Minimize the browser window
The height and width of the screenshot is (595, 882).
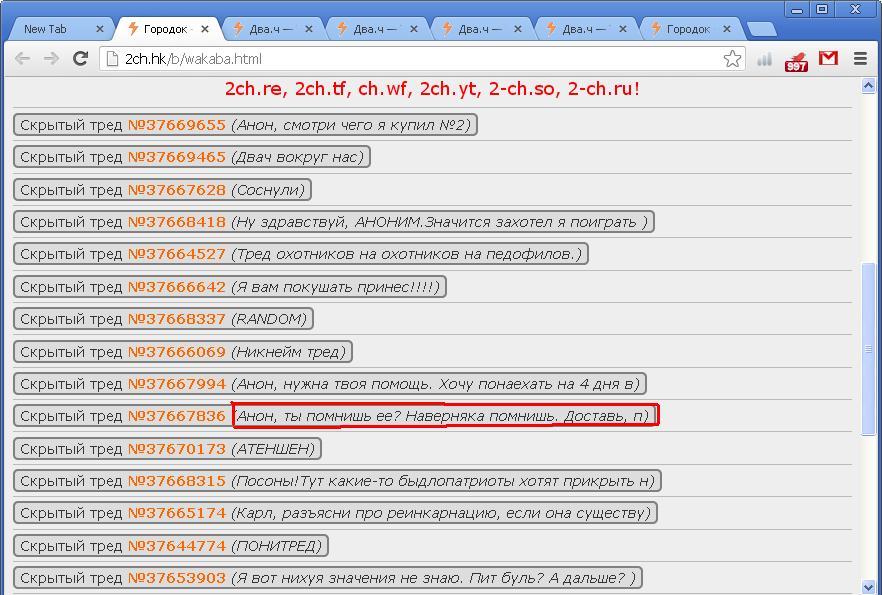click(x=796, y=9)
